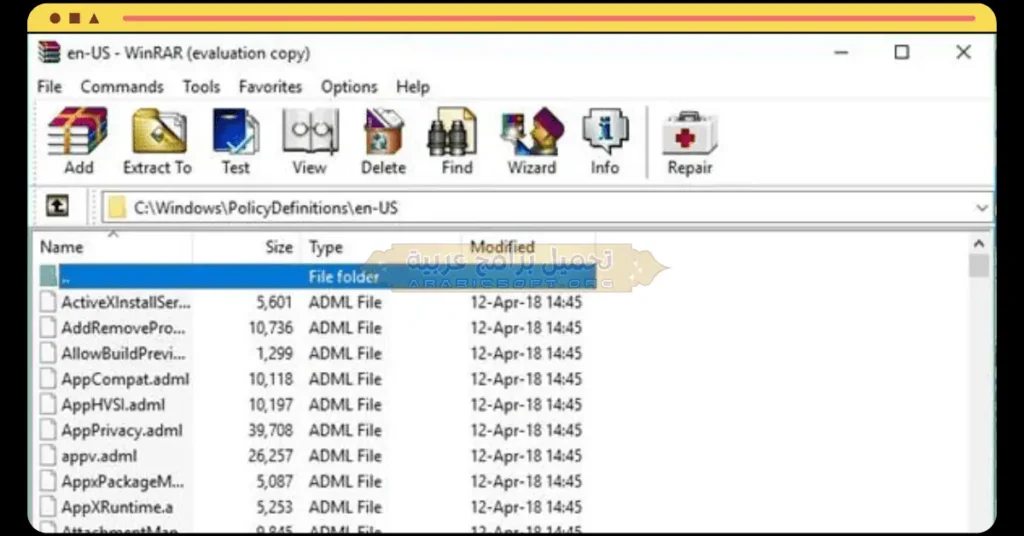Image resolution: width=1024 pixels, height=536 pixels.
Task: Click the file icon beside ActiveXInstallSer...
Action: [x=48, y=302]
